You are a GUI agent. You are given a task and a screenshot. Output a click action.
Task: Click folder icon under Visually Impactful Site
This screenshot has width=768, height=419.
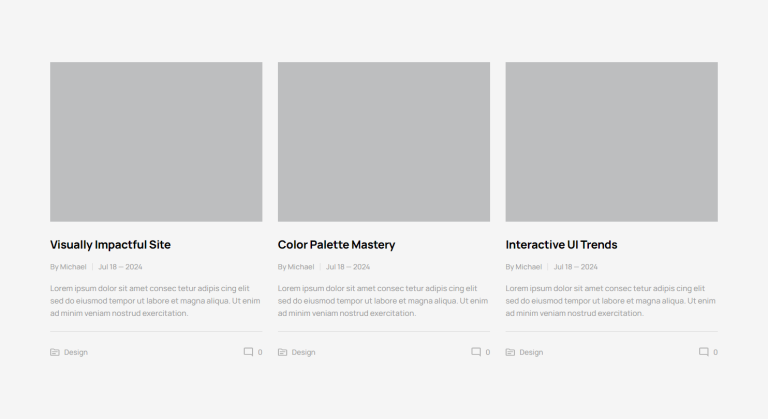pos(55,352)
